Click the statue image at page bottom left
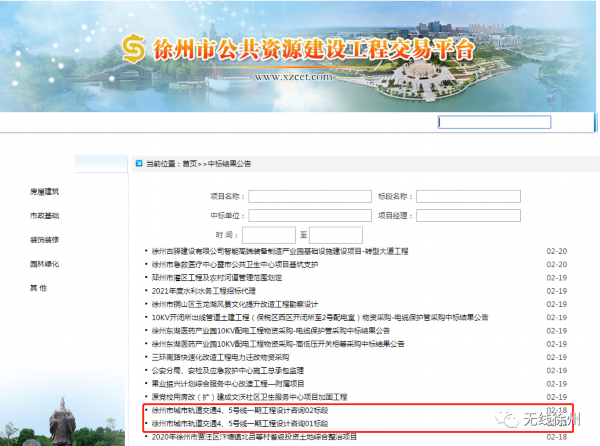Image resolution: width=600 pixels, height=446 pixels. 62,422
